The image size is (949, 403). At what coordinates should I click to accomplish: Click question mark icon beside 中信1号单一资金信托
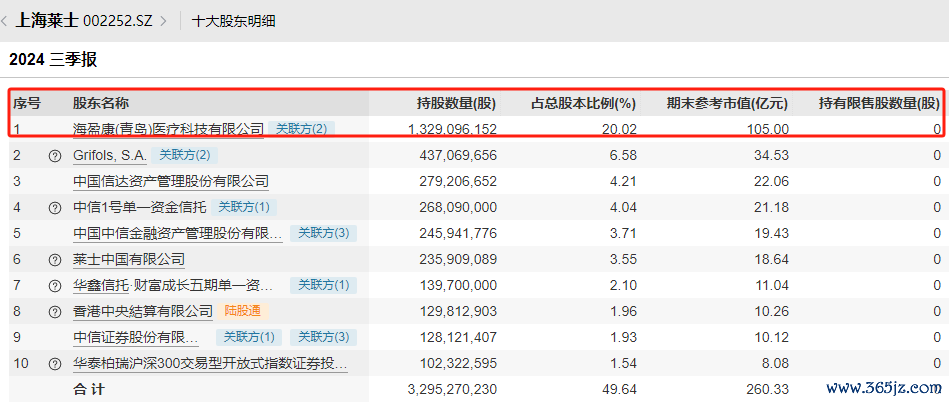pyautogui.click(x=54, y=208)
